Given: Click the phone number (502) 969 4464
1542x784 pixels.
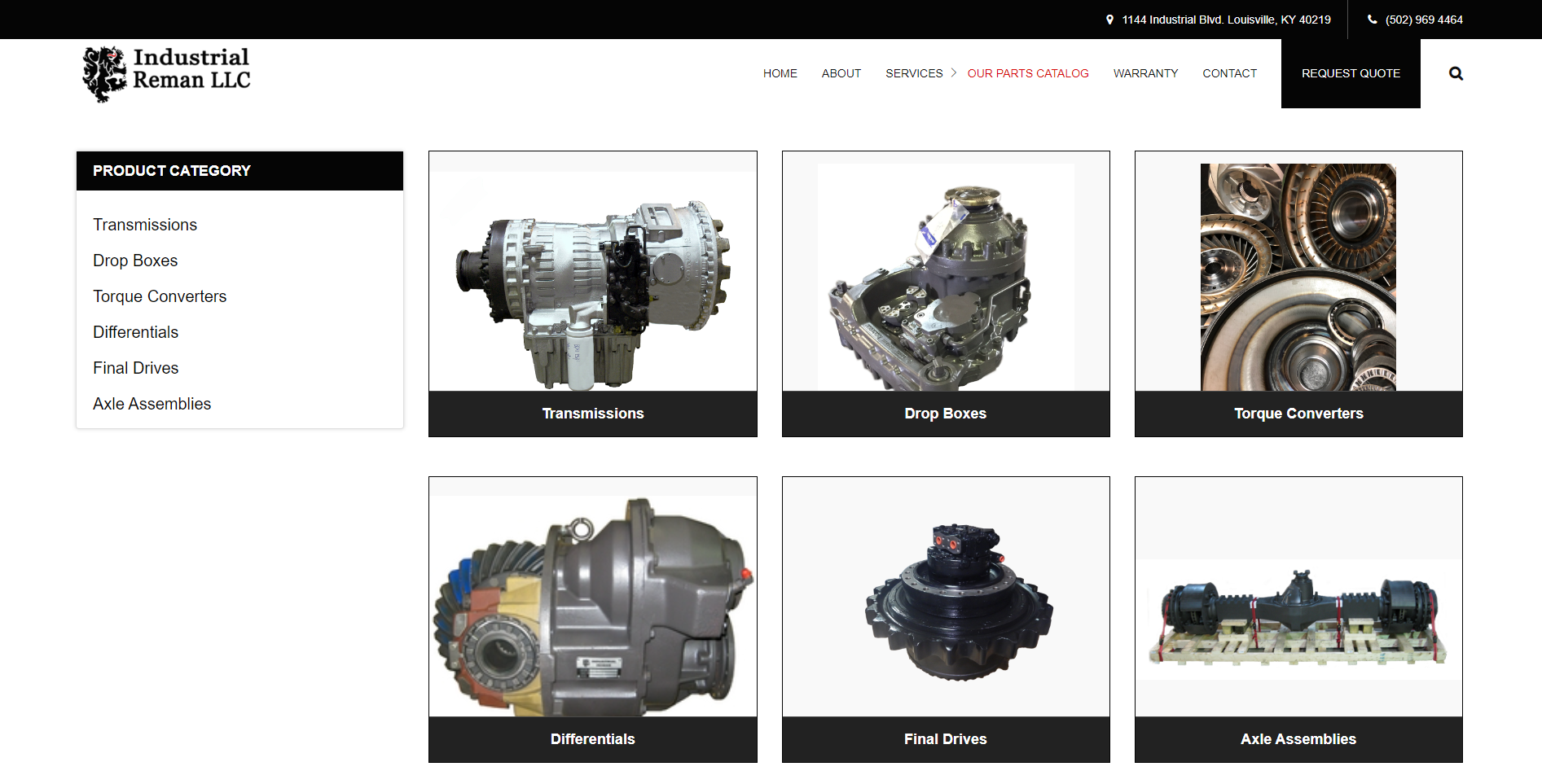Looking at the screenshot, I should (1422, 19).
